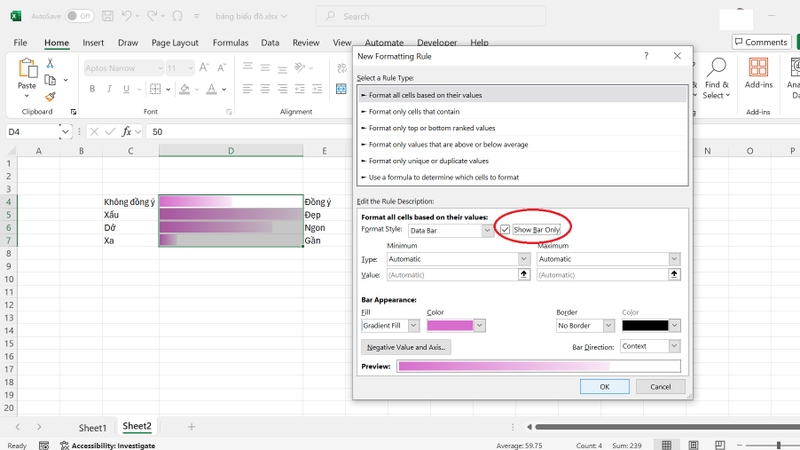Click the Comments button
Screen dimensions: 800x450
[761, 42]
